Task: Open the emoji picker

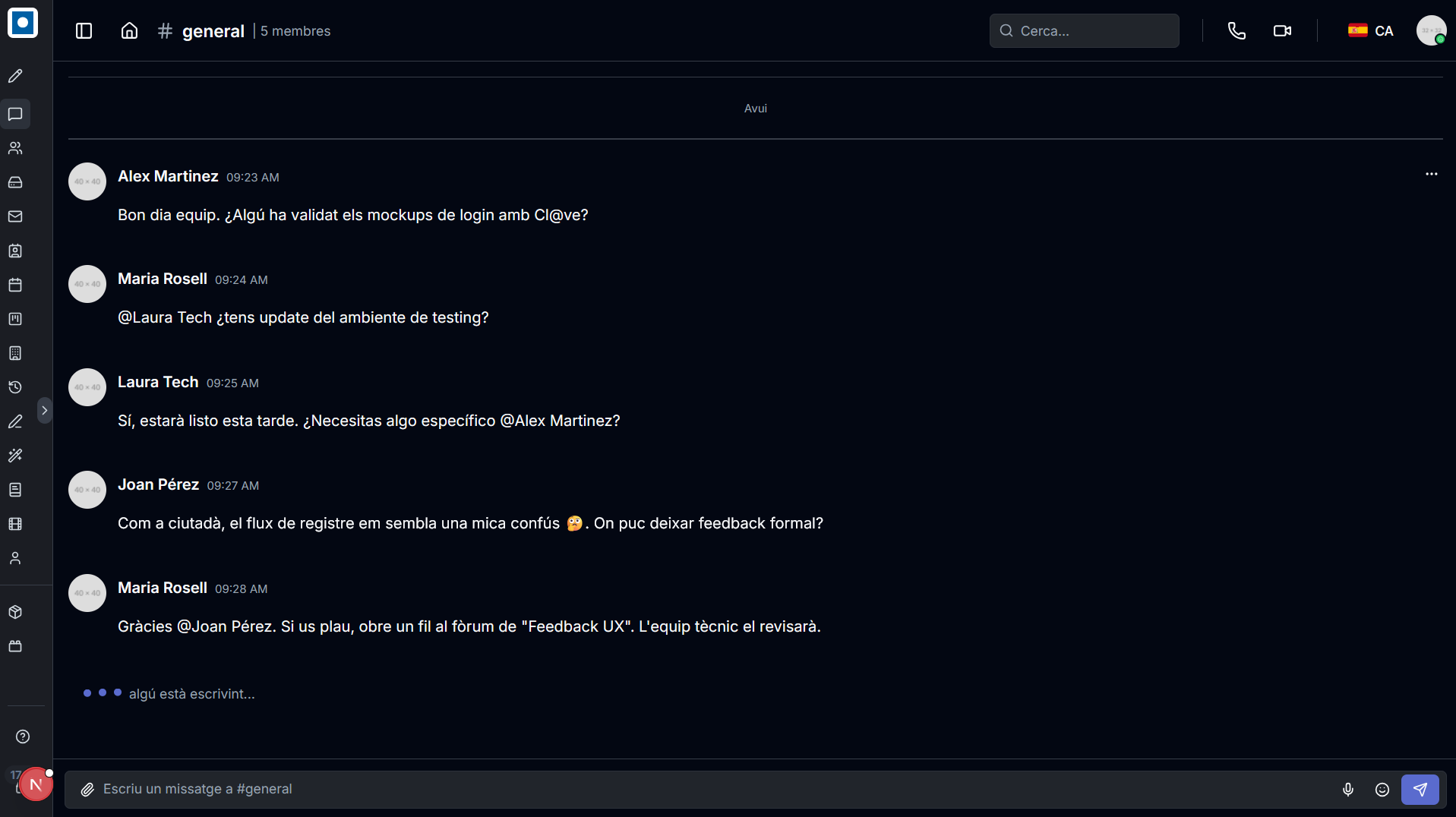Action: (x=1382, y=790)
